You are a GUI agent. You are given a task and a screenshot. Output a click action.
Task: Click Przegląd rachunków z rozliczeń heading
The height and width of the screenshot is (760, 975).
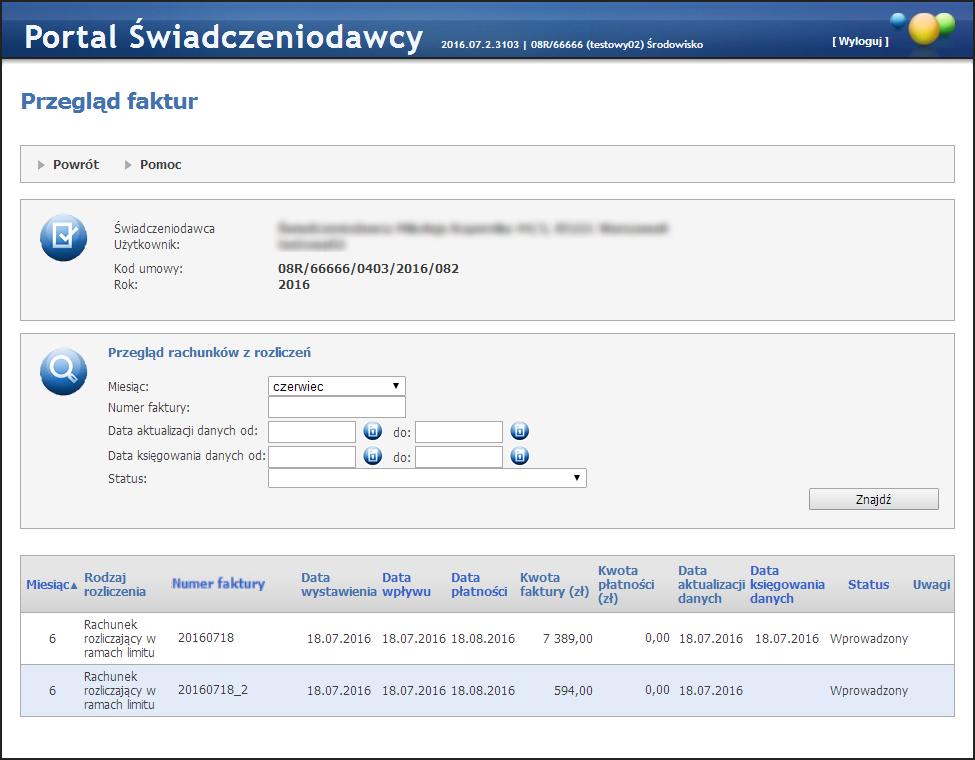tap(210, 353)
